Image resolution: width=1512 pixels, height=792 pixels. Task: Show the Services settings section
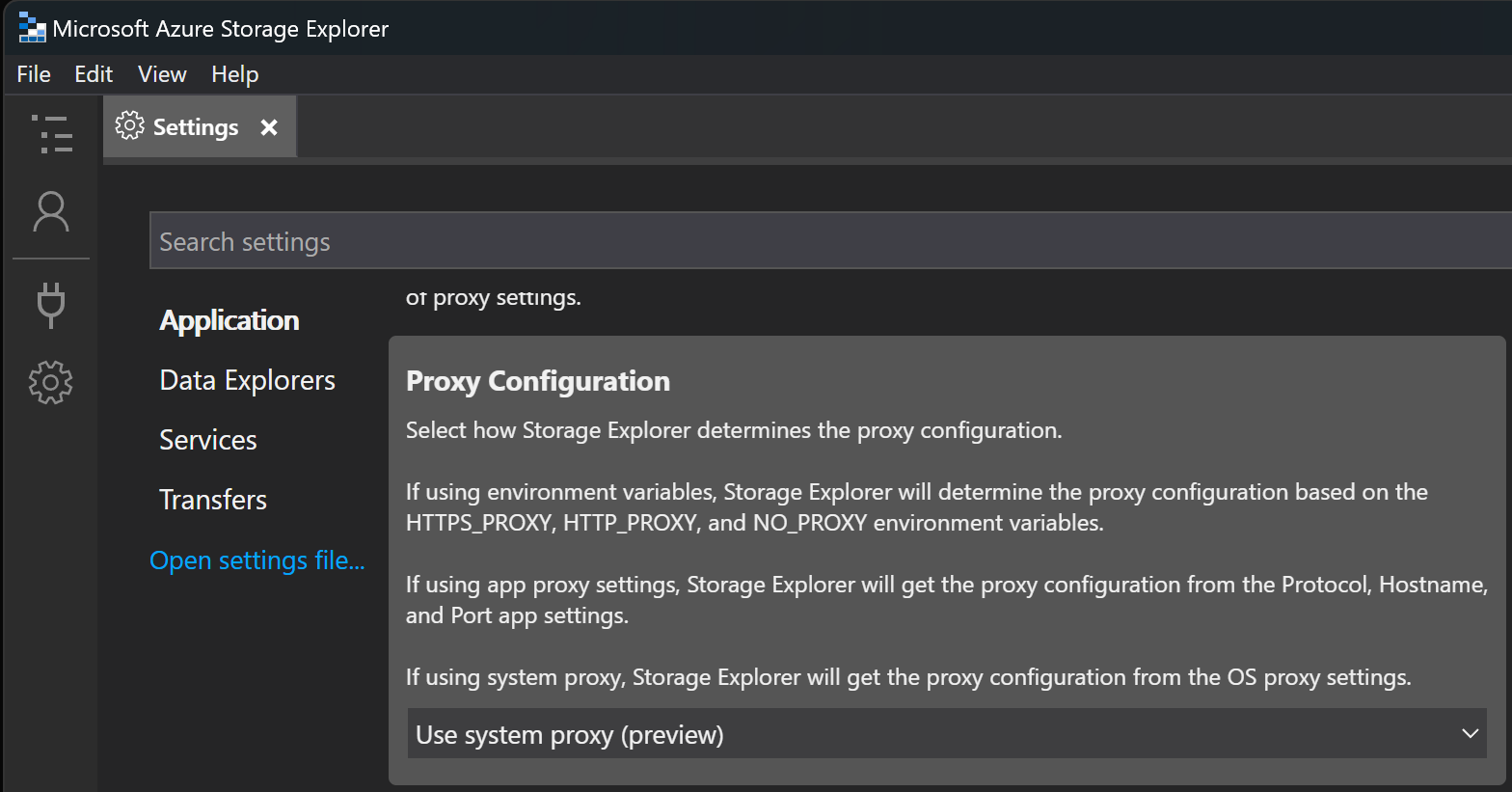click(x=208, y=440)
